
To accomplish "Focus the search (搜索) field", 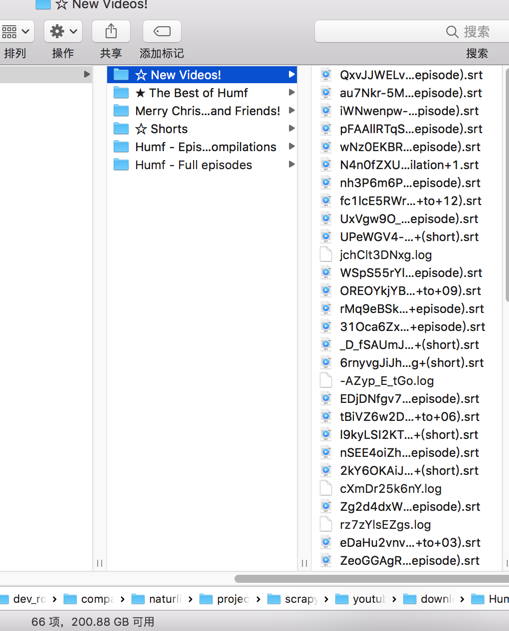I will 412,31.
